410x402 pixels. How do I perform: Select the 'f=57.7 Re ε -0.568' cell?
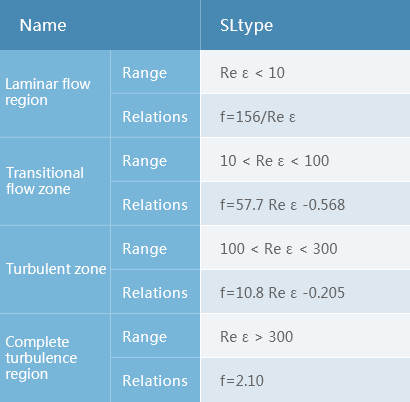click(x=305, y=204)
